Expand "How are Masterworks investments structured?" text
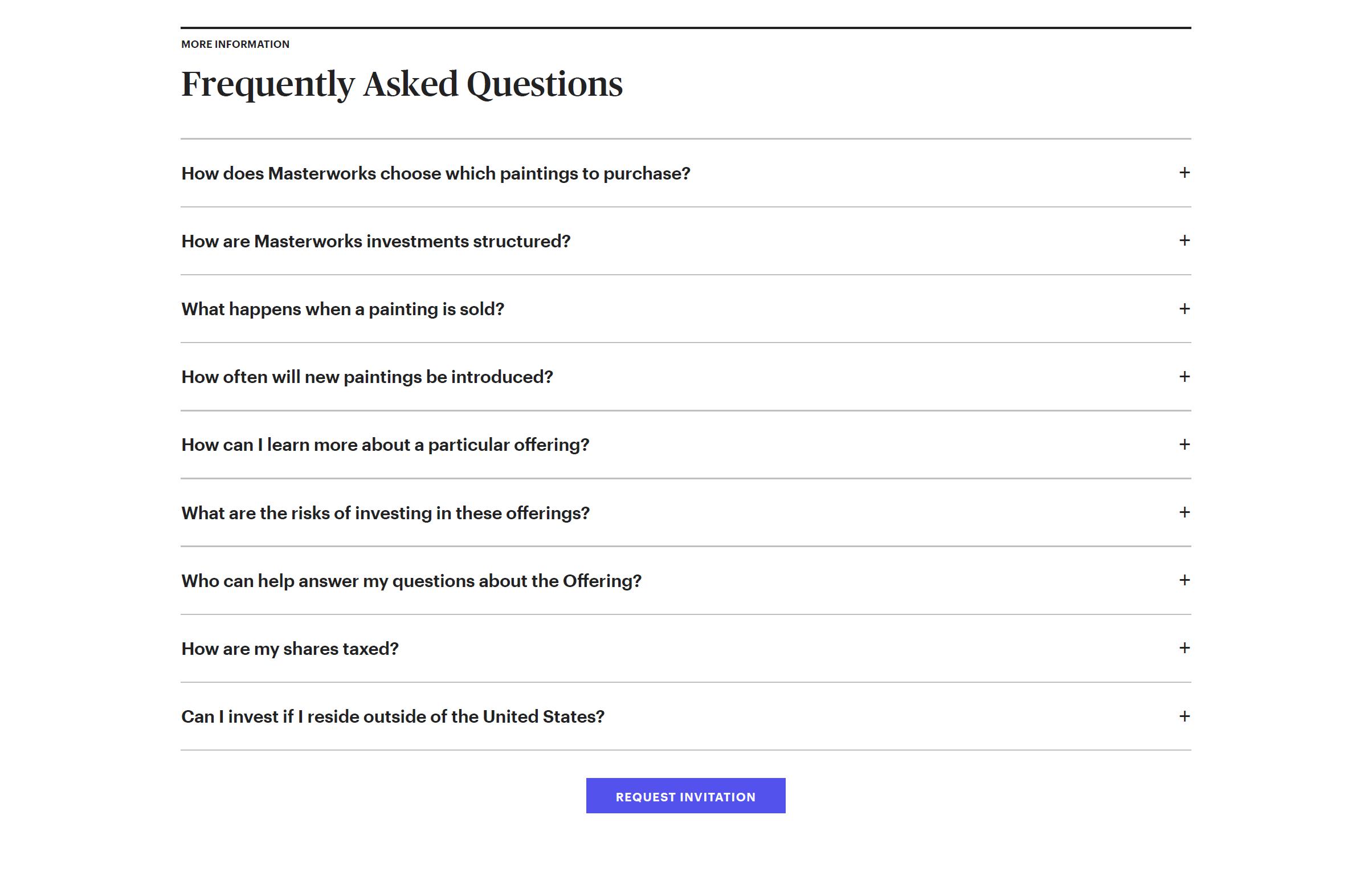 [x=375, y=242]
